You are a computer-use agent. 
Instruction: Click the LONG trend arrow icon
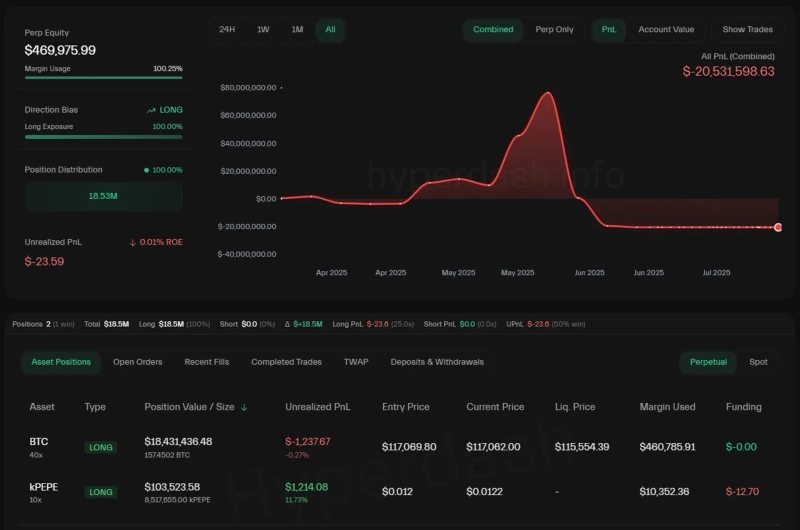click(x=151, y=110)
